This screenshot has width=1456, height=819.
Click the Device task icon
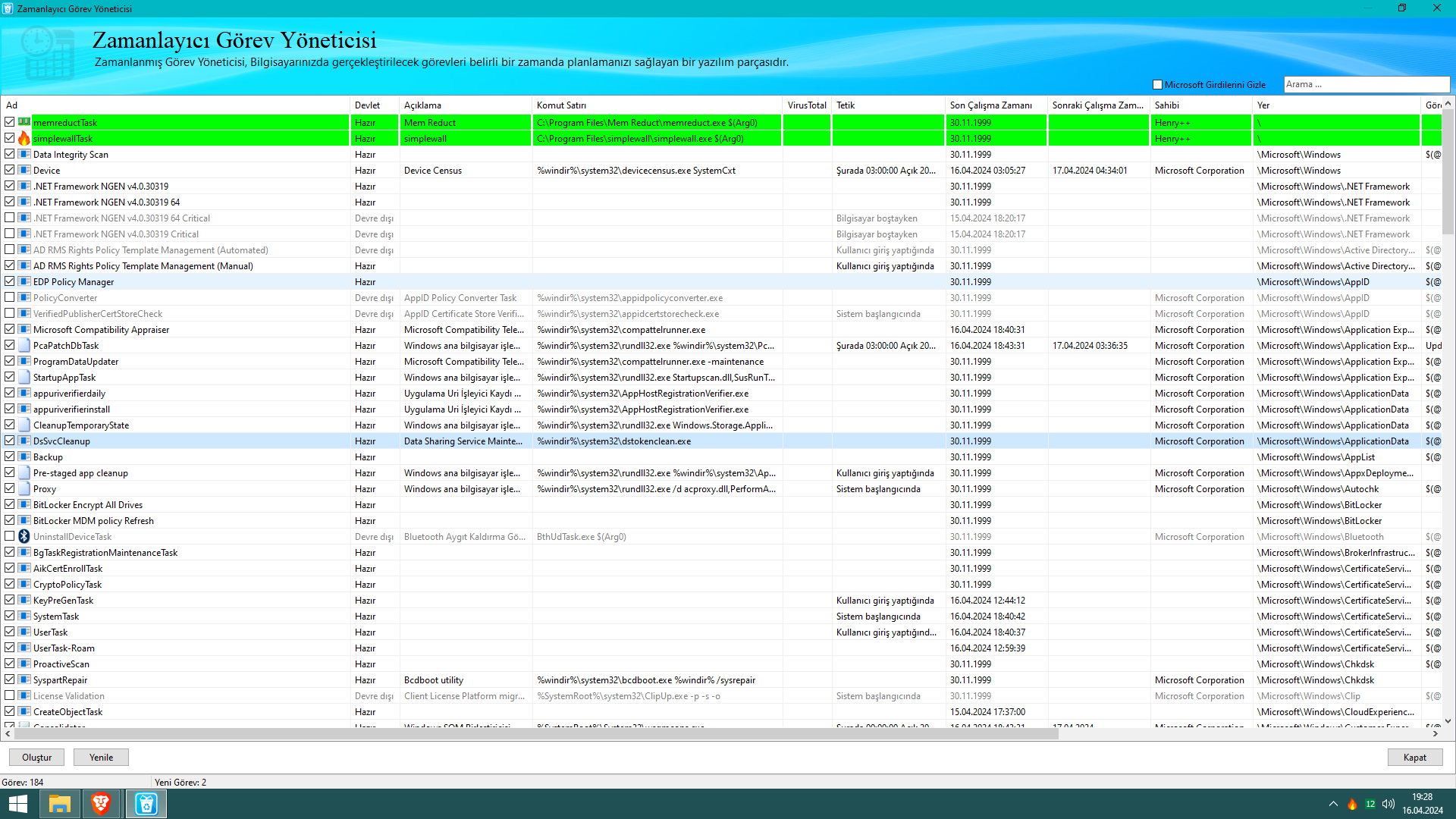(24, 170)
